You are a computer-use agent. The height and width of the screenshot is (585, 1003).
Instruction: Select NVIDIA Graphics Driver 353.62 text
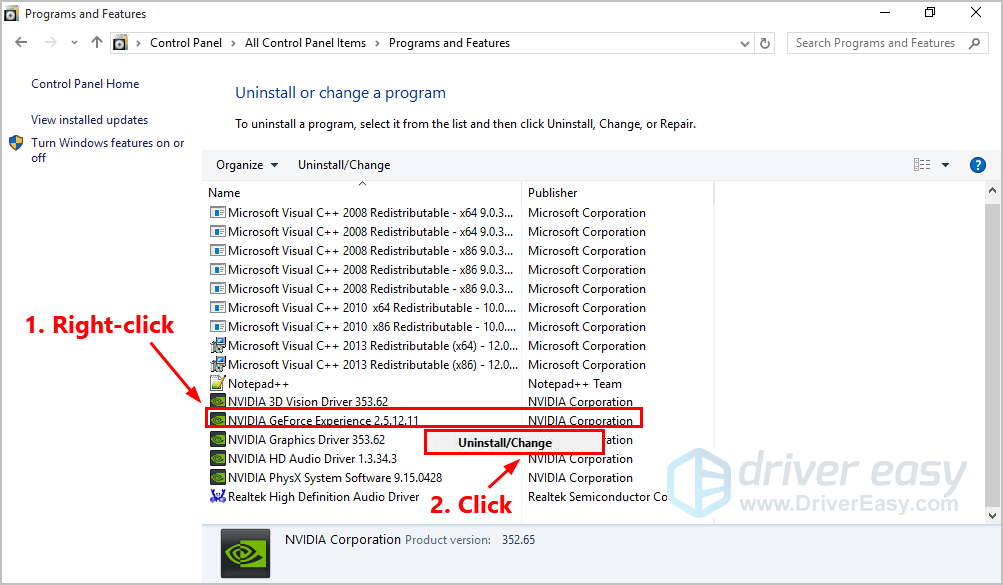coord(306,440)
